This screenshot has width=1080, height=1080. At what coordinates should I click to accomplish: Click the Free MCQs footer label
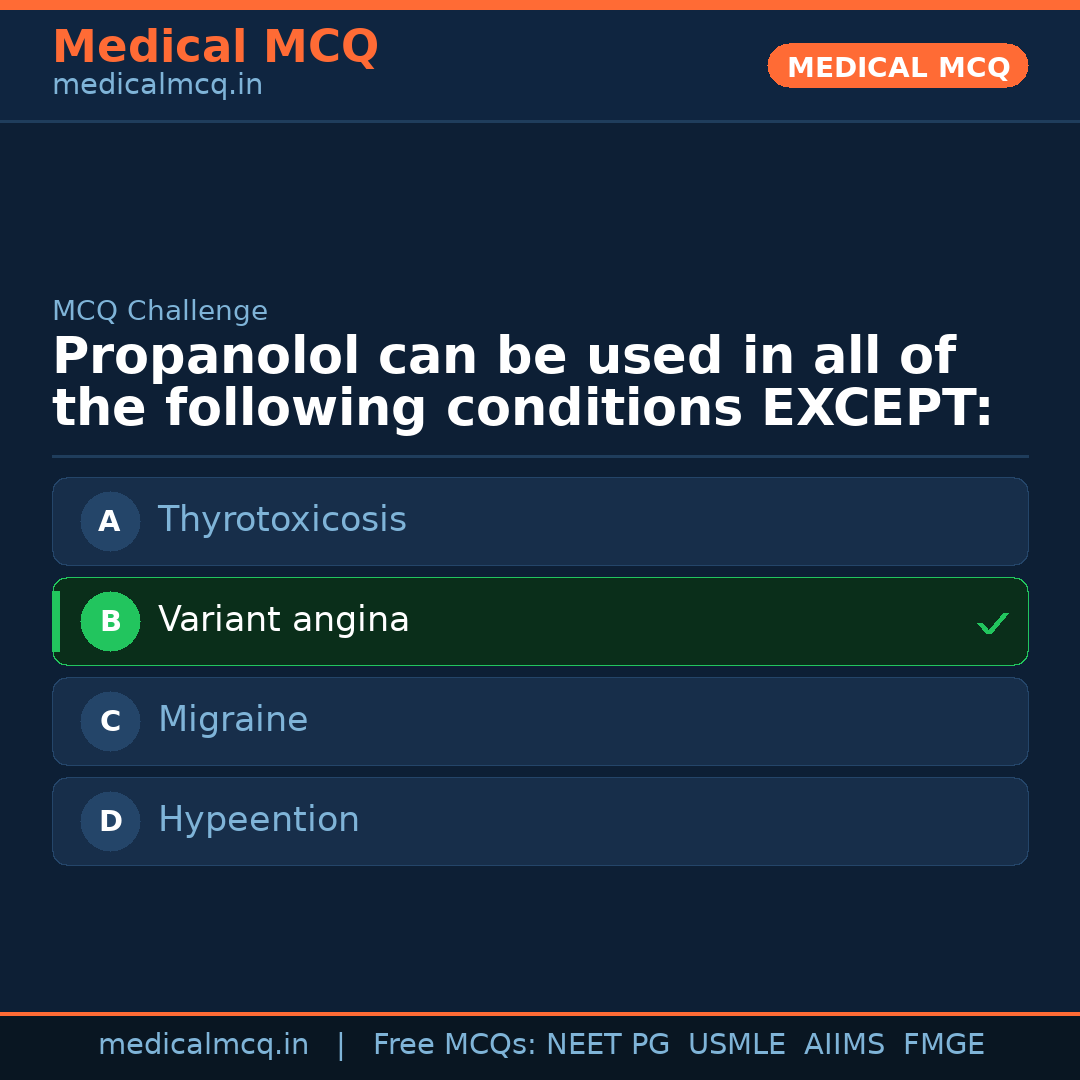pyautogui.click(x=454, y=1045)
